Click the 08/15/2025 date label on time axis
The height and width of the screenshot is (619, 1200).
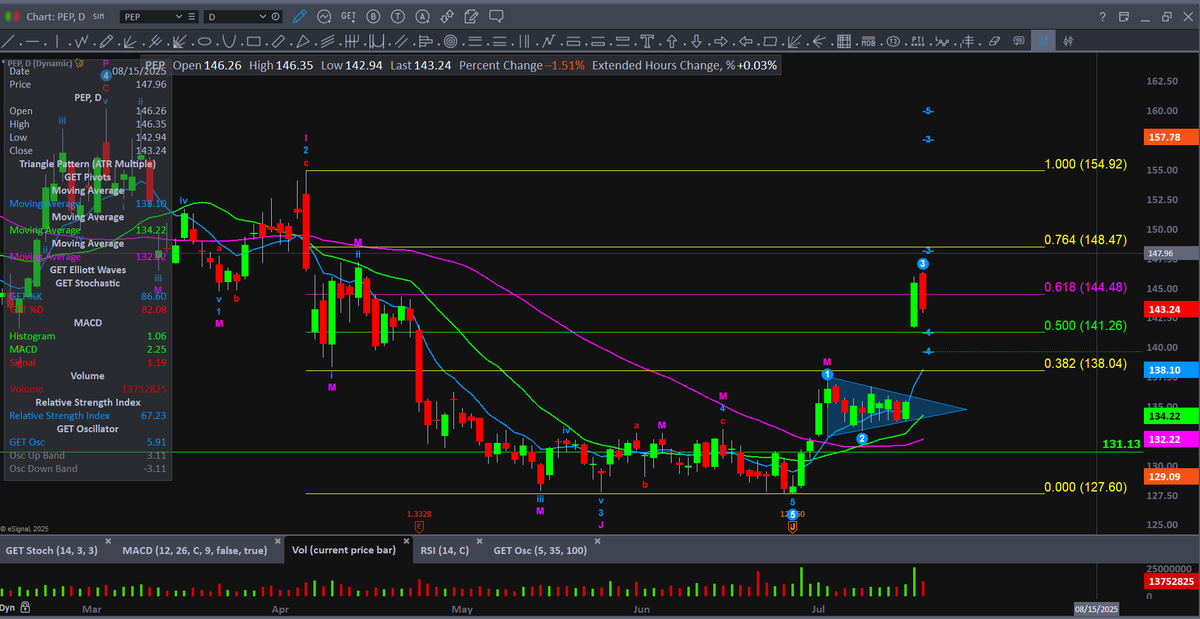1098,608
